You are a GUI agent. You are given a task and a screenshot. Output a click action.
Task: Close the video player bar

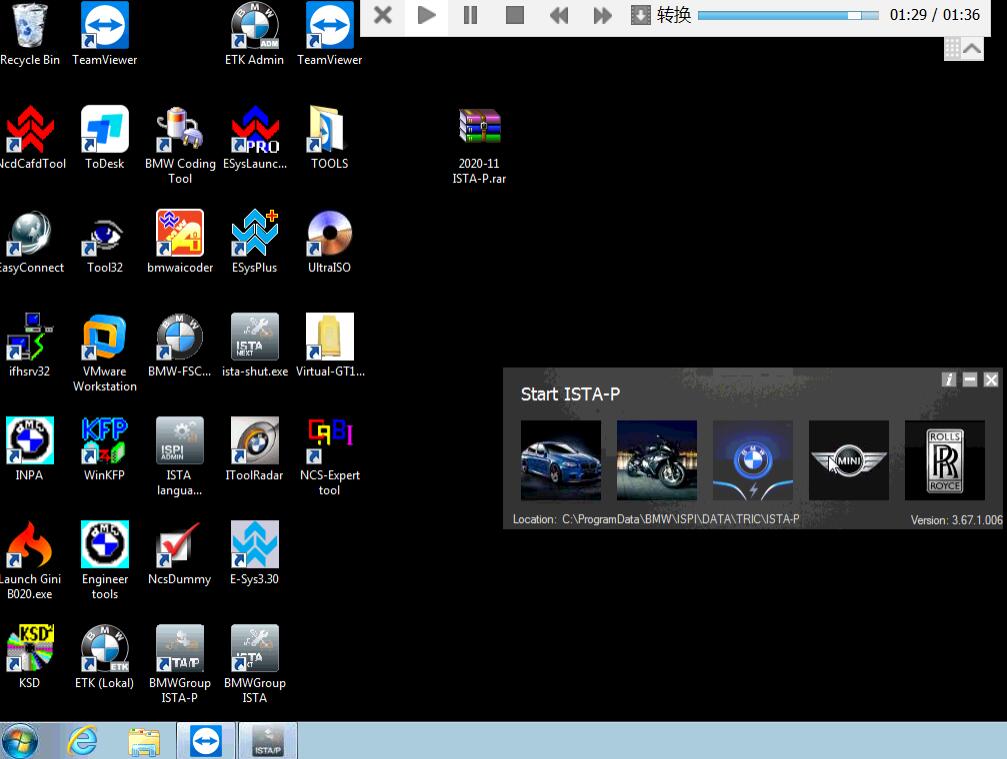pyautogui.click(x=383, y=15)
